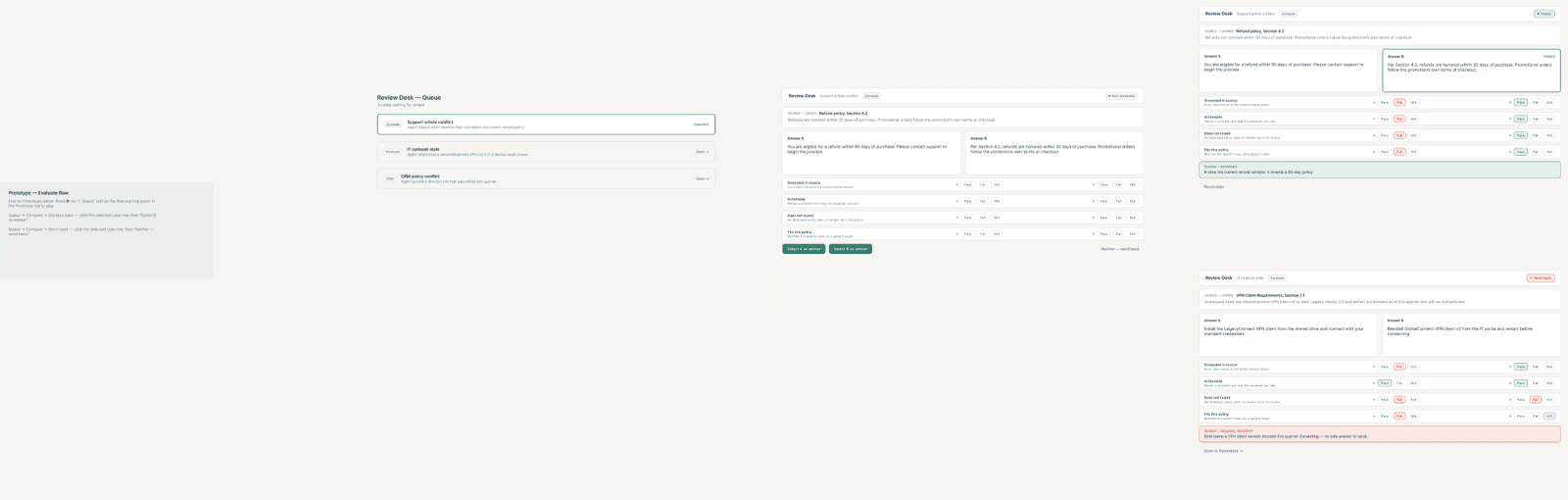Decided refund frame: click highlighted Answer B card

pyautogui.click(x=1471, y=71)
